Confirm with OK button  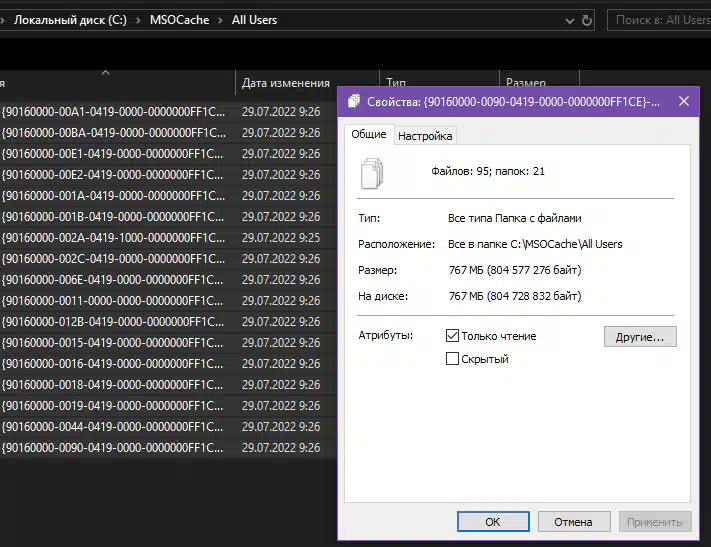(493, 522)
